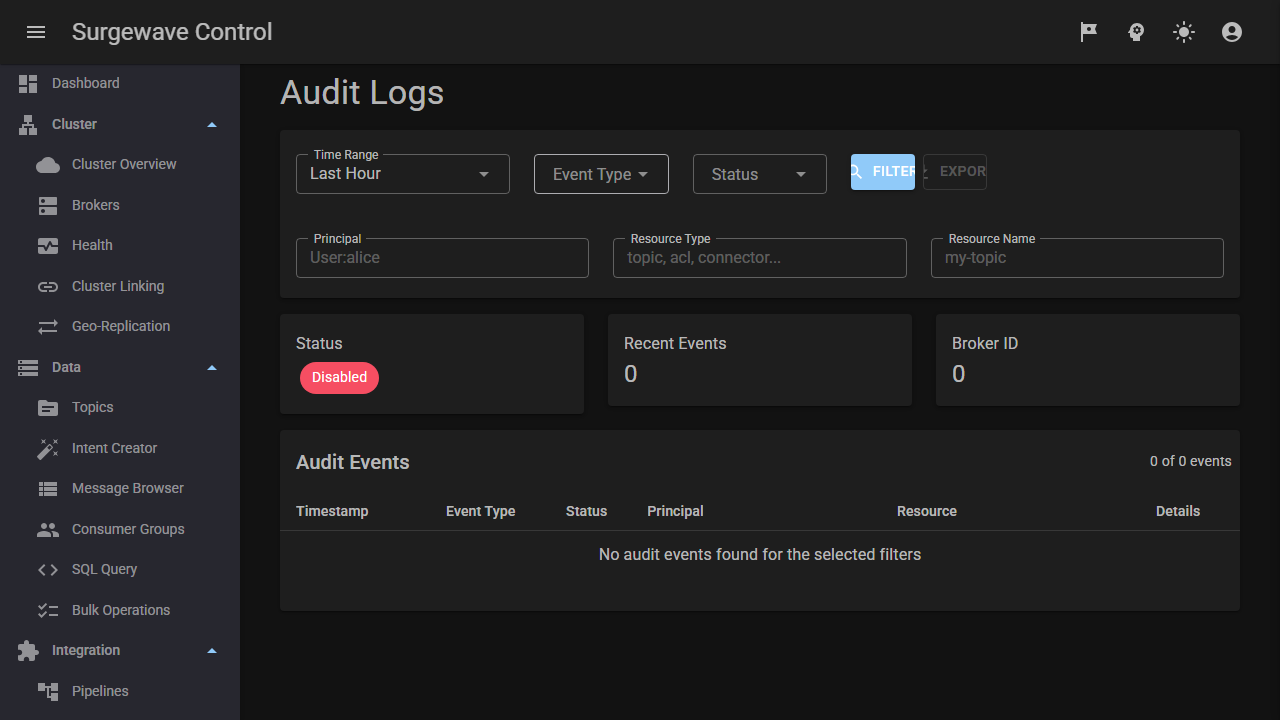1280x720 pixels.
Task: Open Geo-Replication page
Action: click(x=120, y=327)
